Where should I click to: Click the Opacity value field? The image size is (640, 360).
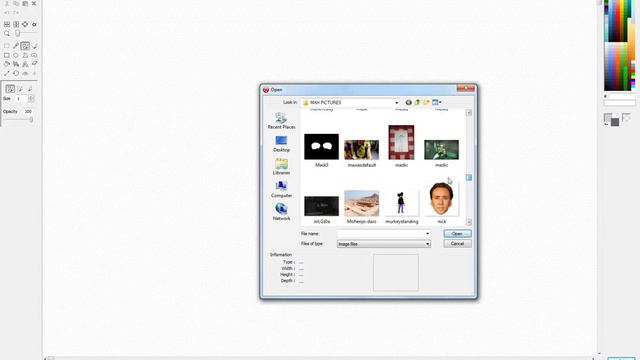[x=28, y=111]
